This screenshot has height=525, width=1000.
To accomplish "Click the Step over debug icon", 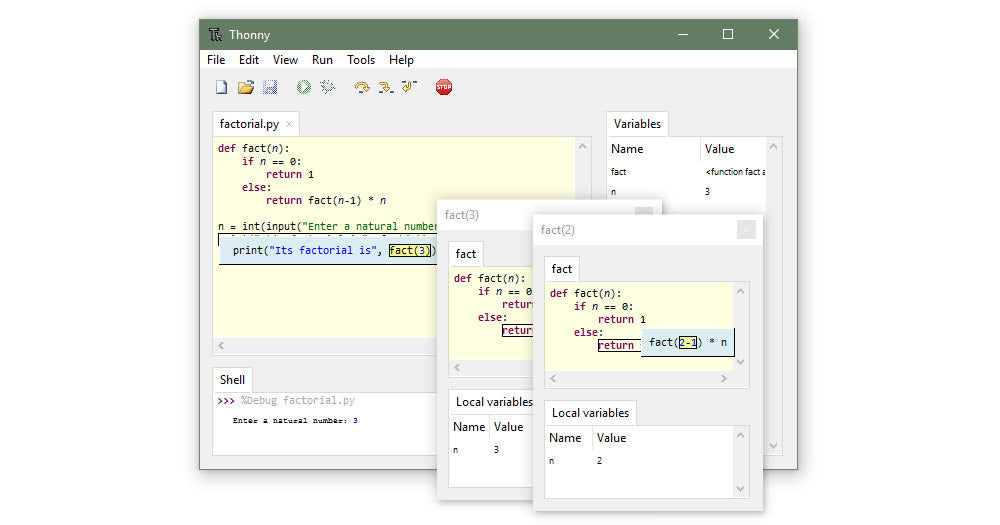I will (x=362, y=88).
